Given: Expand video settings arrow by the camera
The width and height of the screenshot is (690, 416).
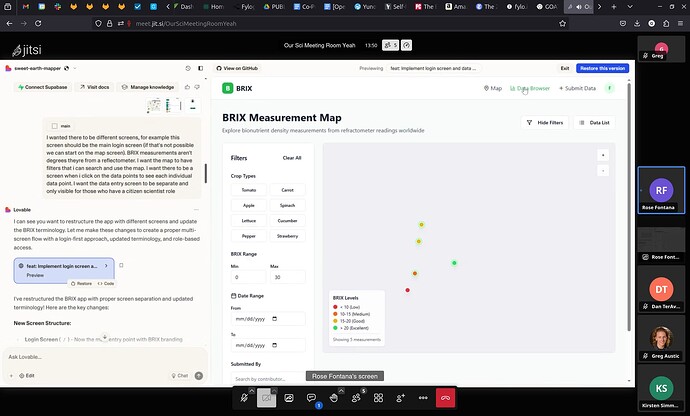Looking at the screenshot, I should 274,390.
